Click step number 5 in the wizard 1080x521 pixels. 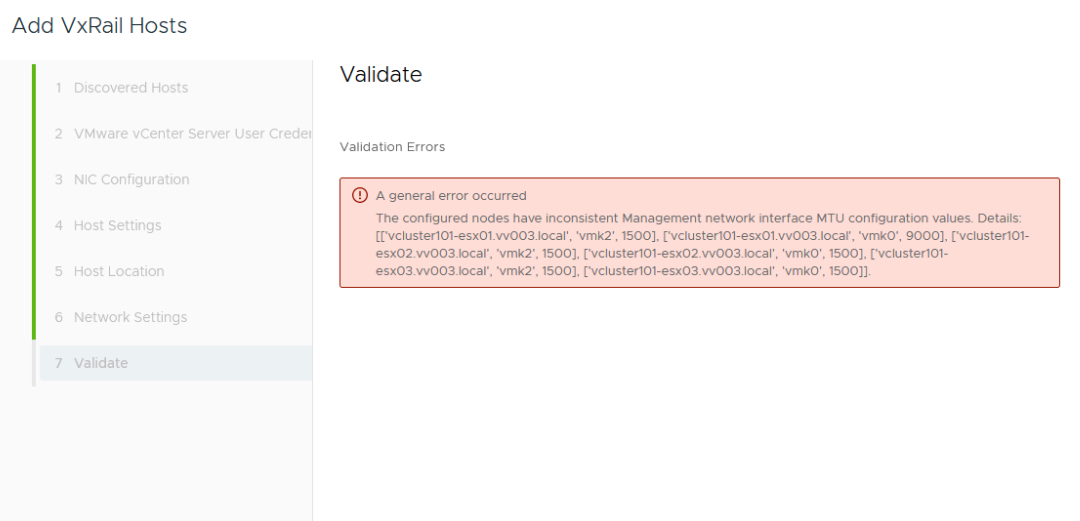tap(59, 272)
